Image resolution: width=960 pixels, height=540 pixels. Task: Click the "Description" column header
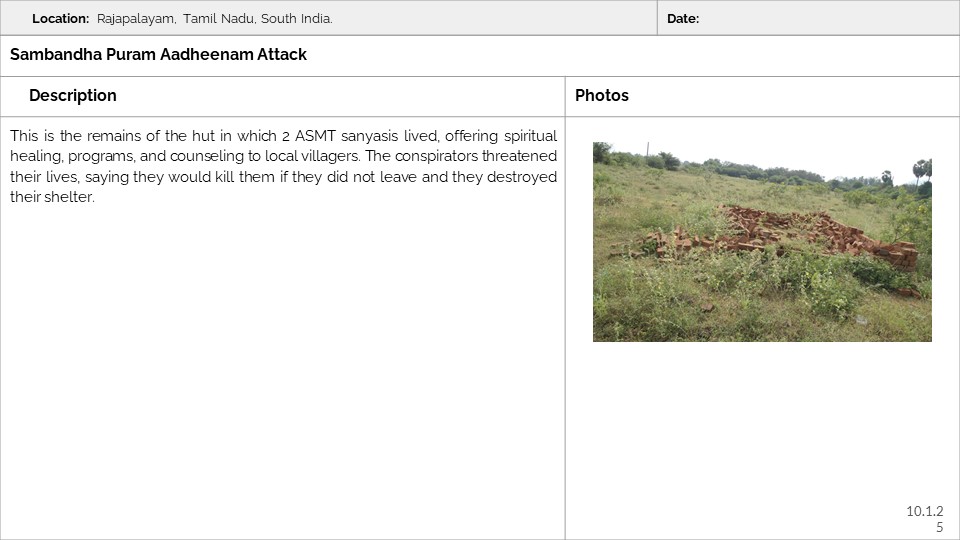pyautogui.click(x=73, y=96)
